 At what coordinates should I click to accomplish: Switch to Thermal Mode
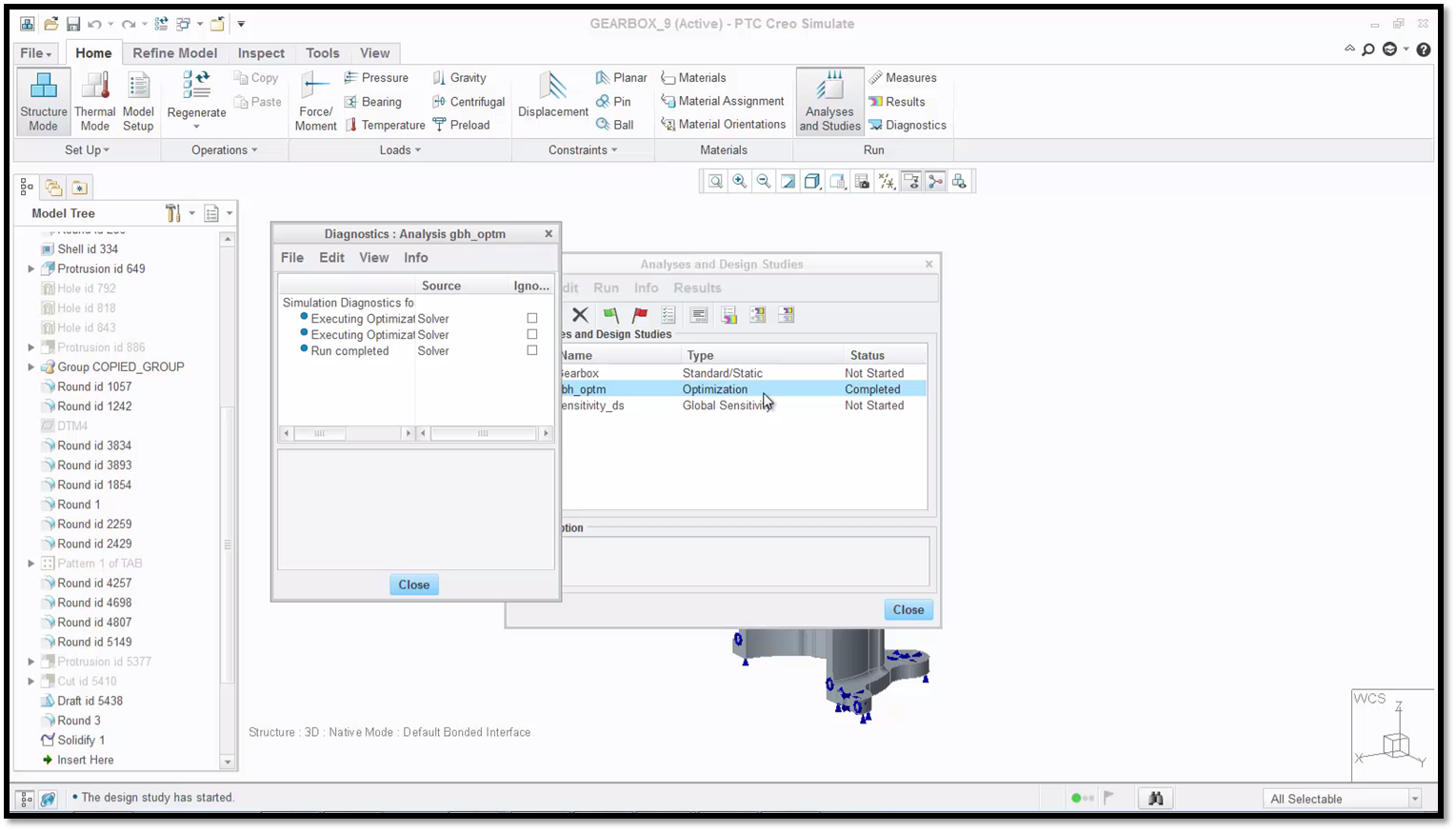94,101
